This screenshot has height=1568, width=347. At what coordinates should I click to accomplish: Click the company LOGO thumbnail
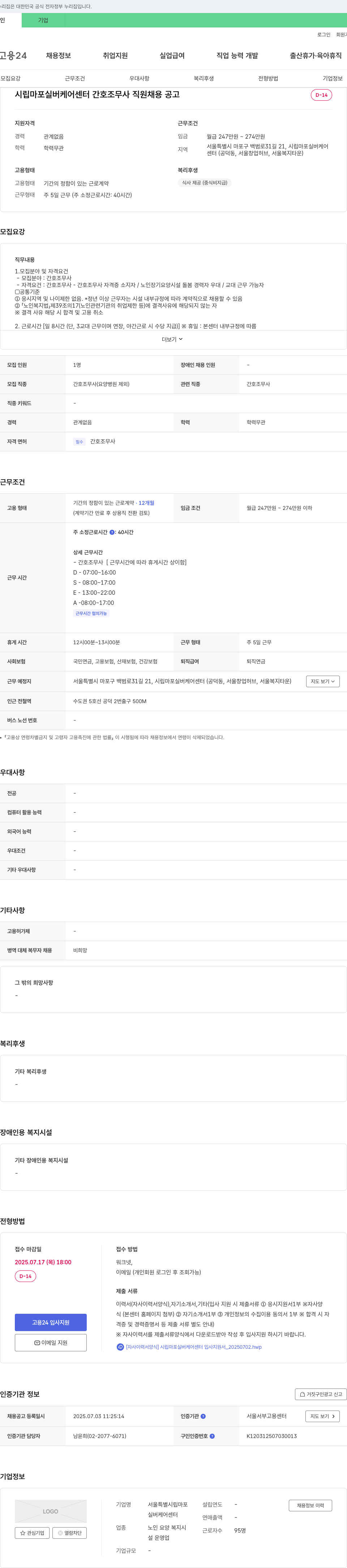tap(51, 1511)
